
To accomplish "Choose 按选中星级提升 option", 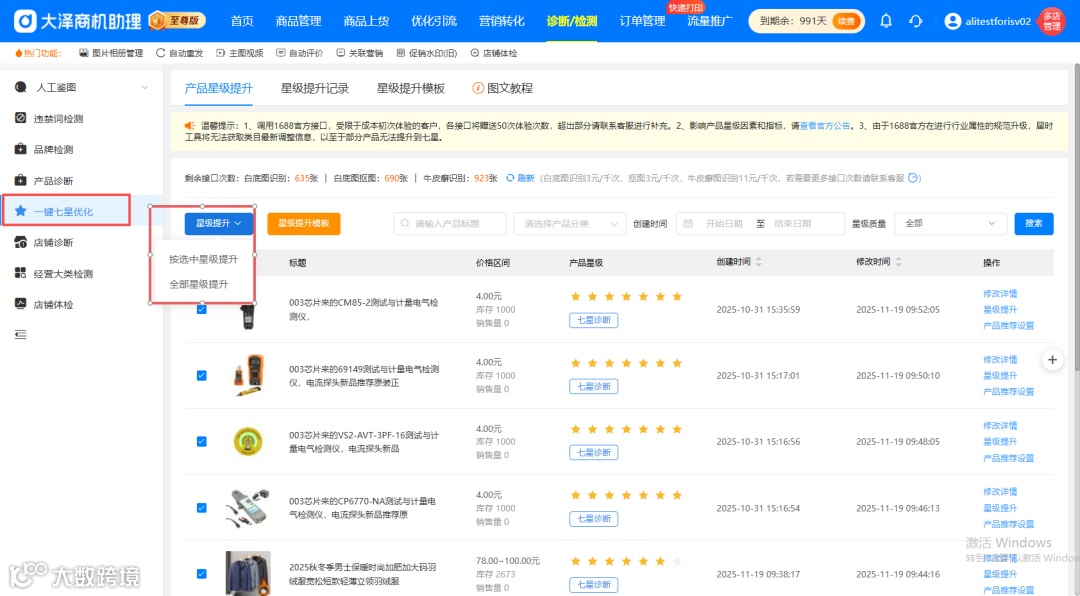I will coord(204,259).
